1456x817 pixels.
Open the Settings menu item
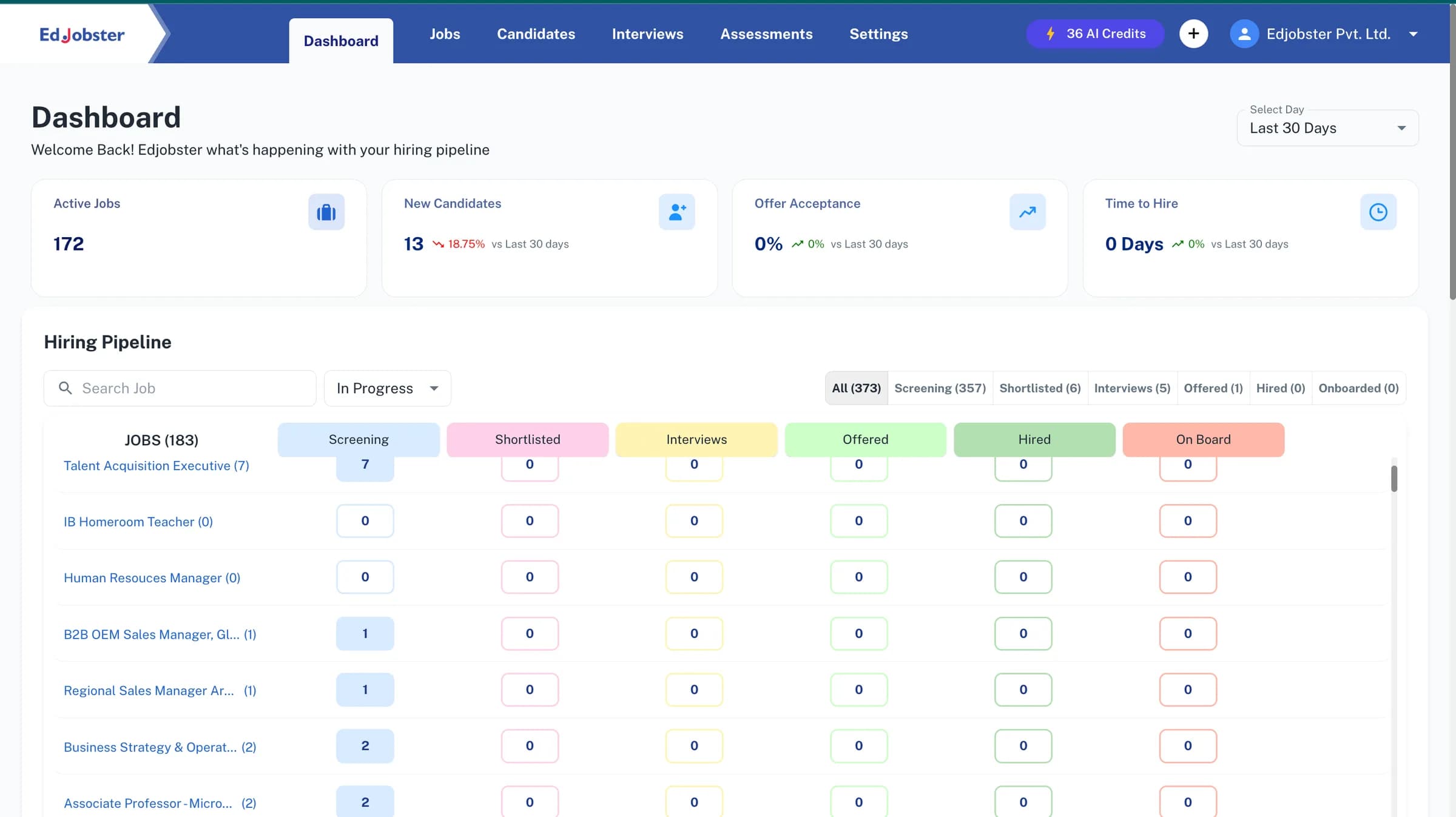[x=878, y=34]
